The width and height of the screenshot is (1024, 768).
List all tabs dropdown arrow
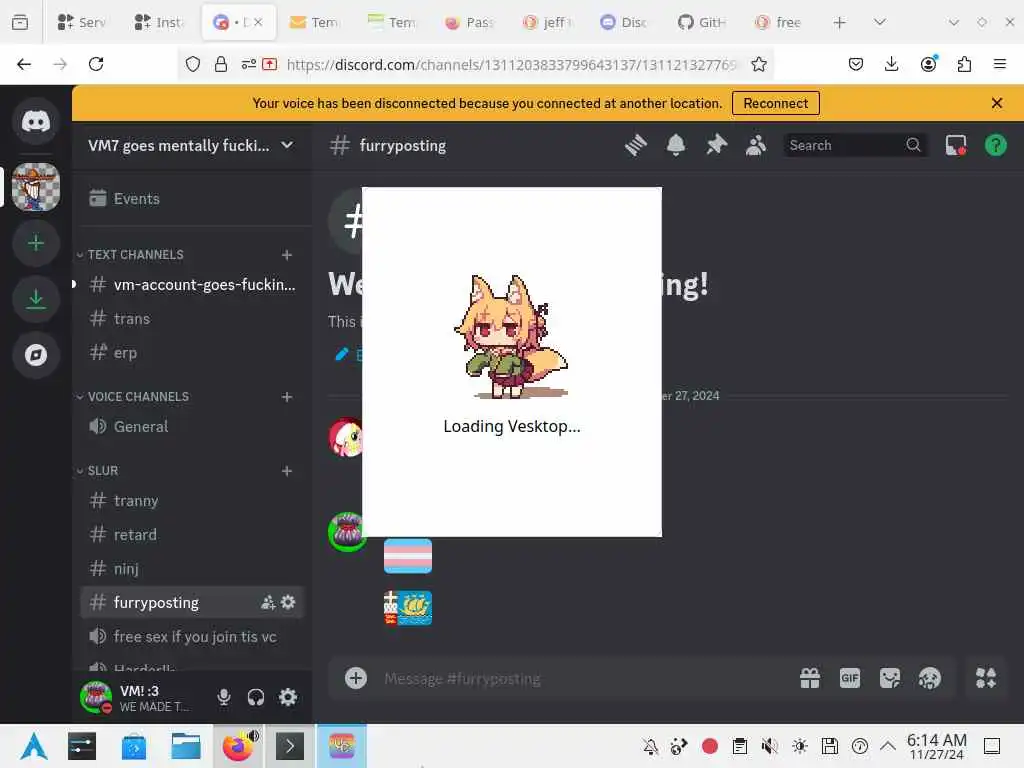point(880,22)
